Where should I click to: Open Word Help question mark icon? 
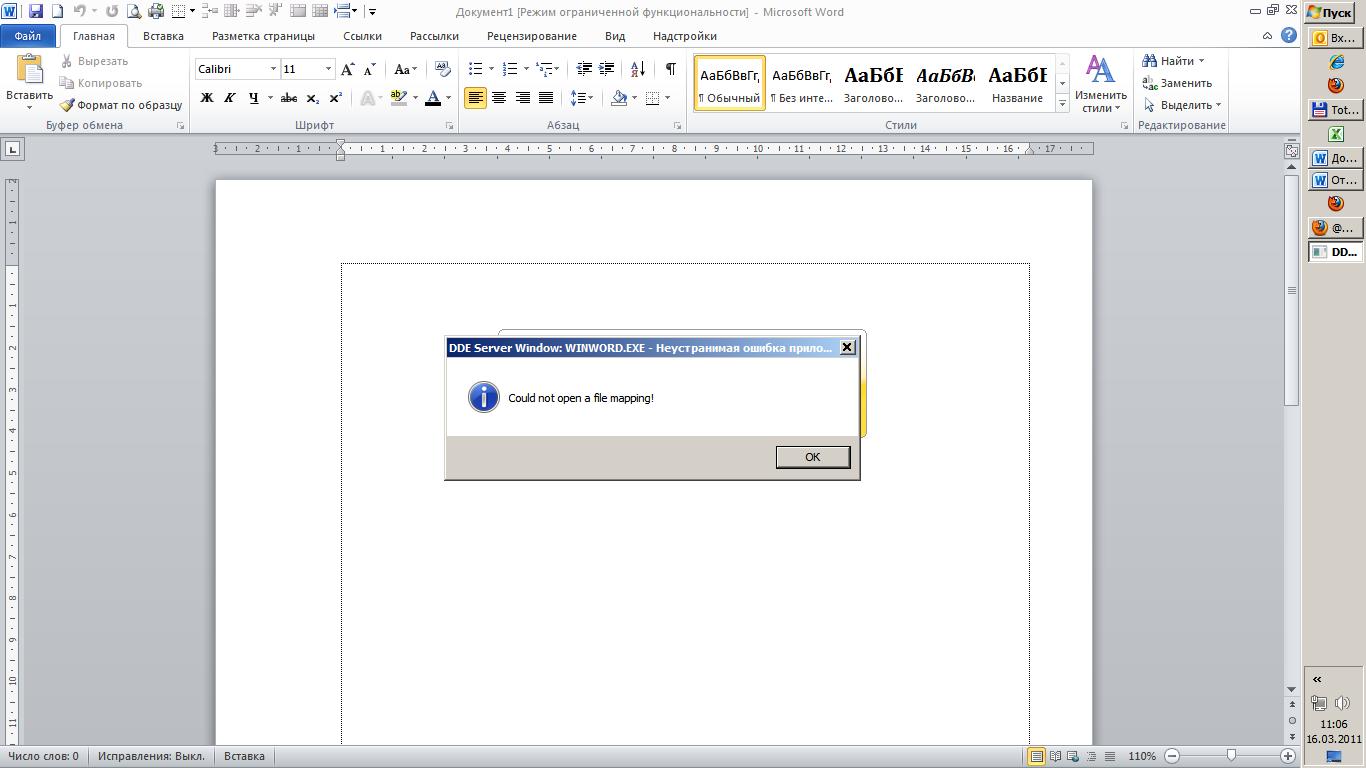(1289, 35)
